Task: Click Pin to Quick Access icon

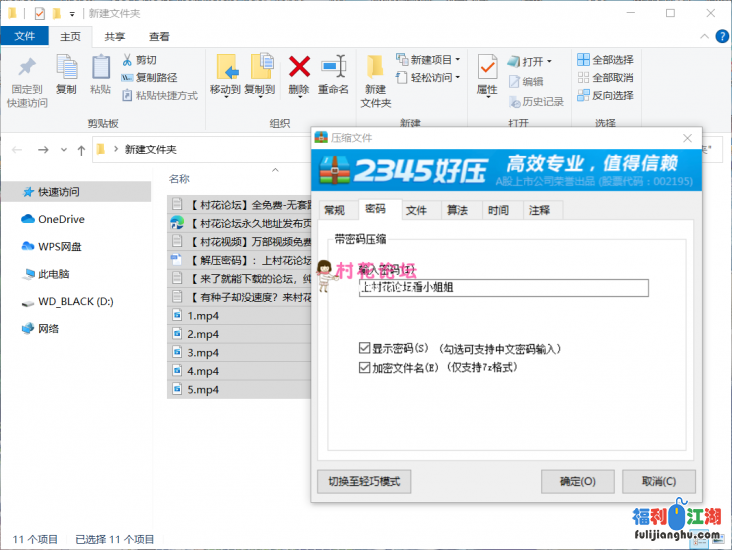Action: pos(27,68)
